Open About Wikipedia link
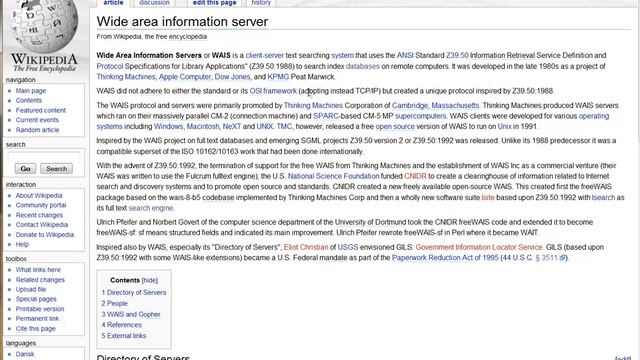The height and width of the screenshot is (360, 640). [39, 196]
